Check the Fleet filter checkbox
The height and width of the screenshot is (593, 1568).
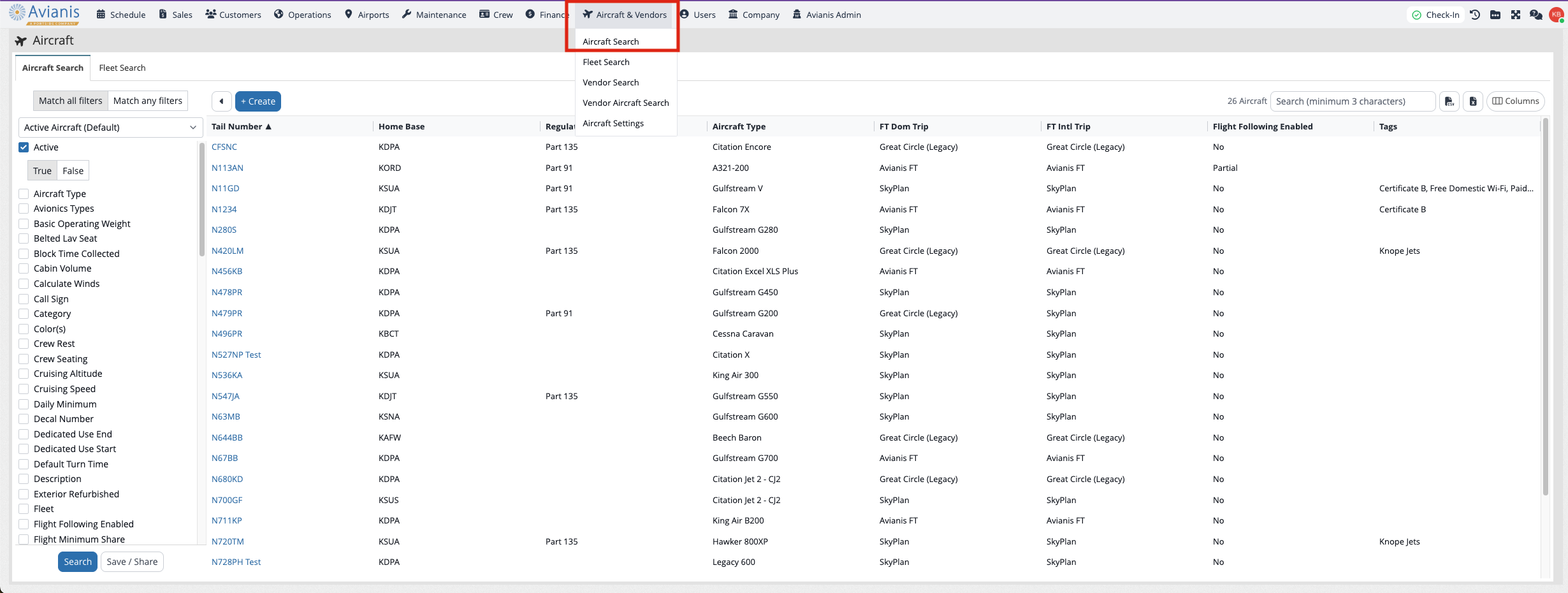(x=24, y=509)
